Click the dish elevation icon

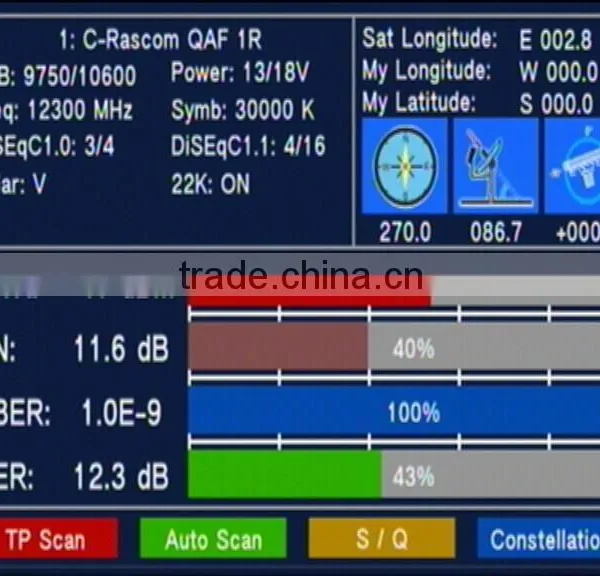click(496, 166)
